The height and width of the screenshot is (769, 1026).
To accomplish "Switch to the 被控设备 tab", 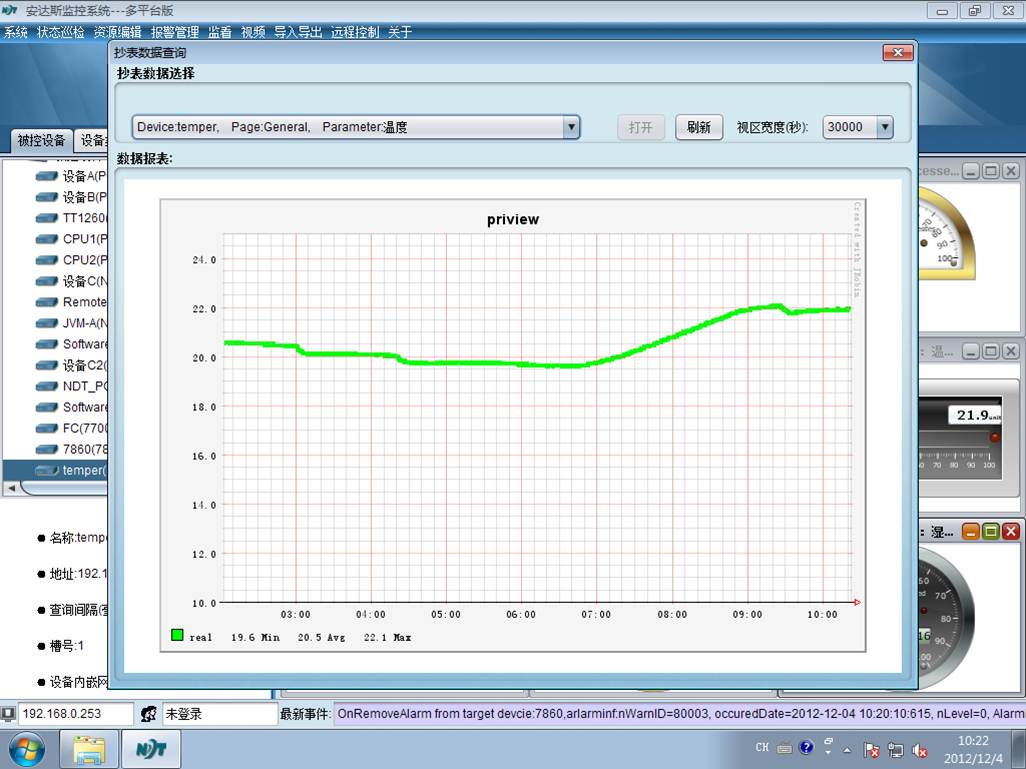I will tap(41, 140).
